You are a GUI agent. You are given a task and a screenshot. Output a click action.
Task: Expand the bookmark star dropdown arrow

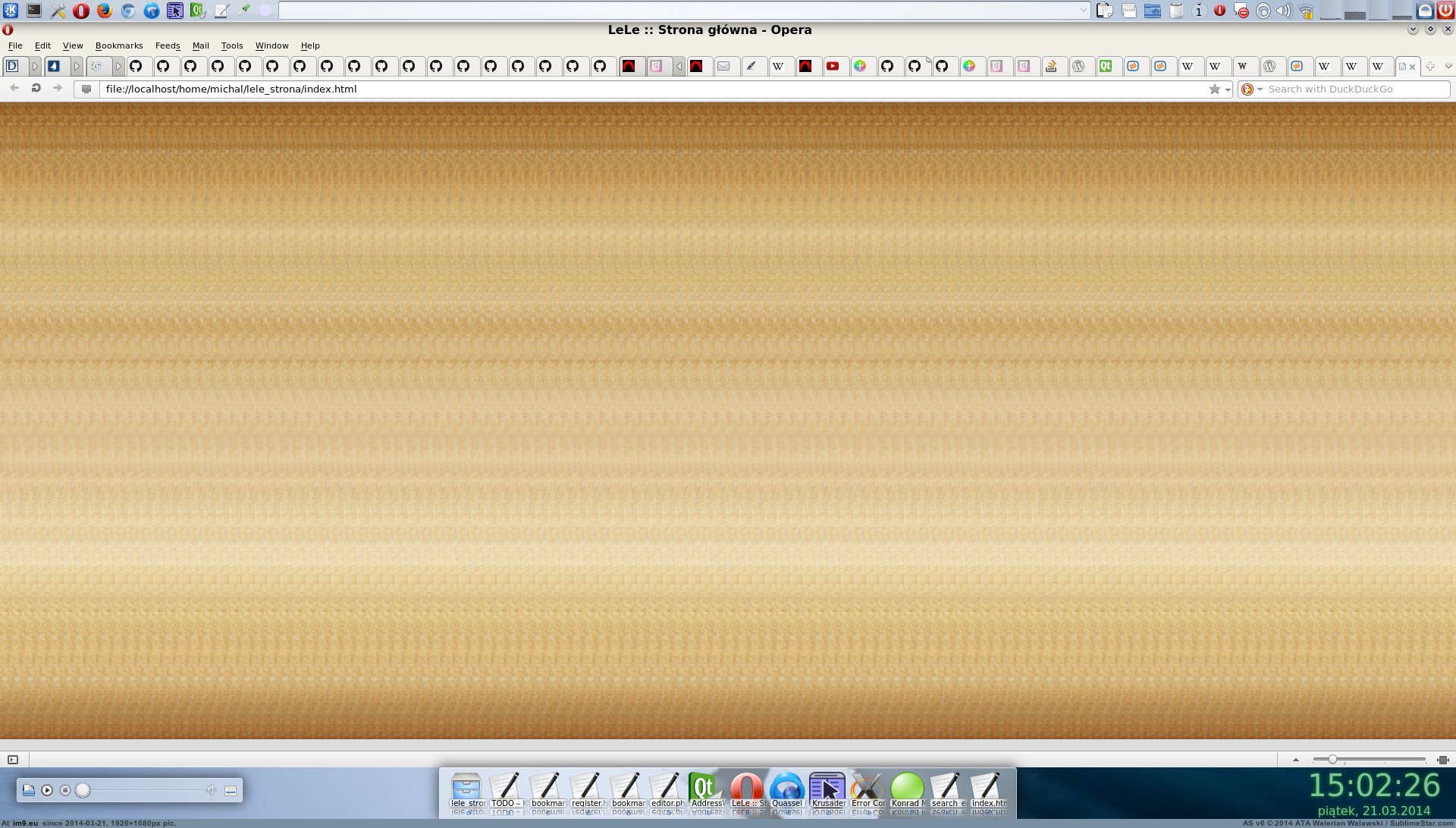pos(1228,89)
